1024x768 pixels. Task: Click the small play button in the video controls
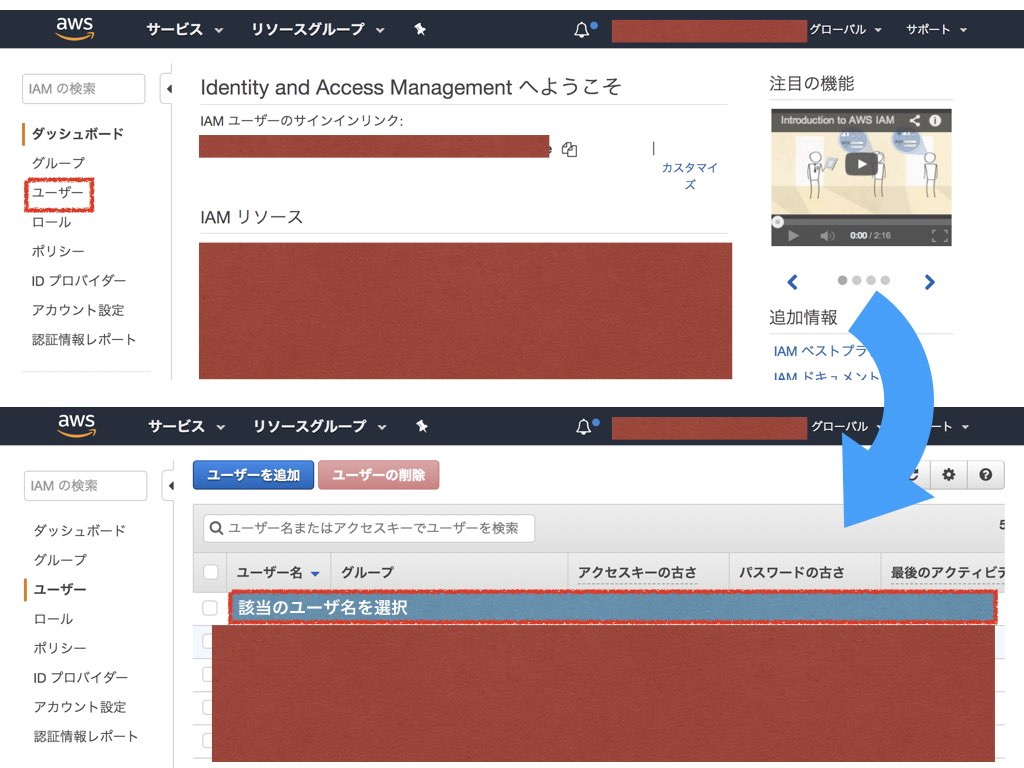(x=793, y=236)
